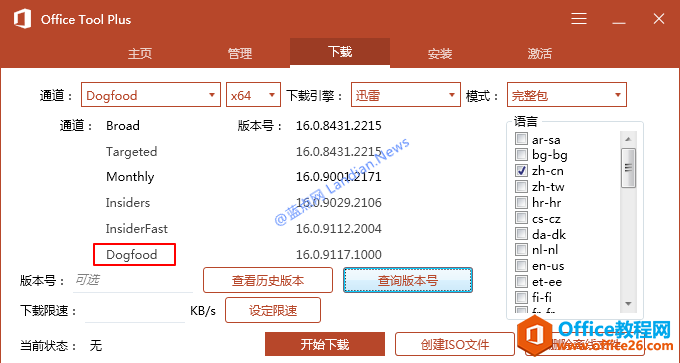Click the language list scroll-down arrow

tap(628, 304)
